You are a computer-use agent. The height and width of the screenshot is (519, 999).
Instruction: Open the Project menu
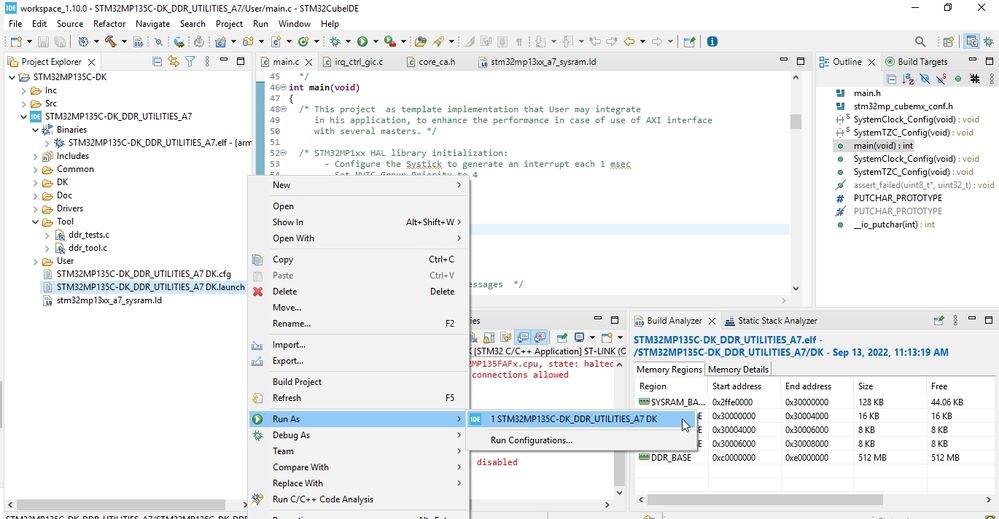click(x=229, y=24)
